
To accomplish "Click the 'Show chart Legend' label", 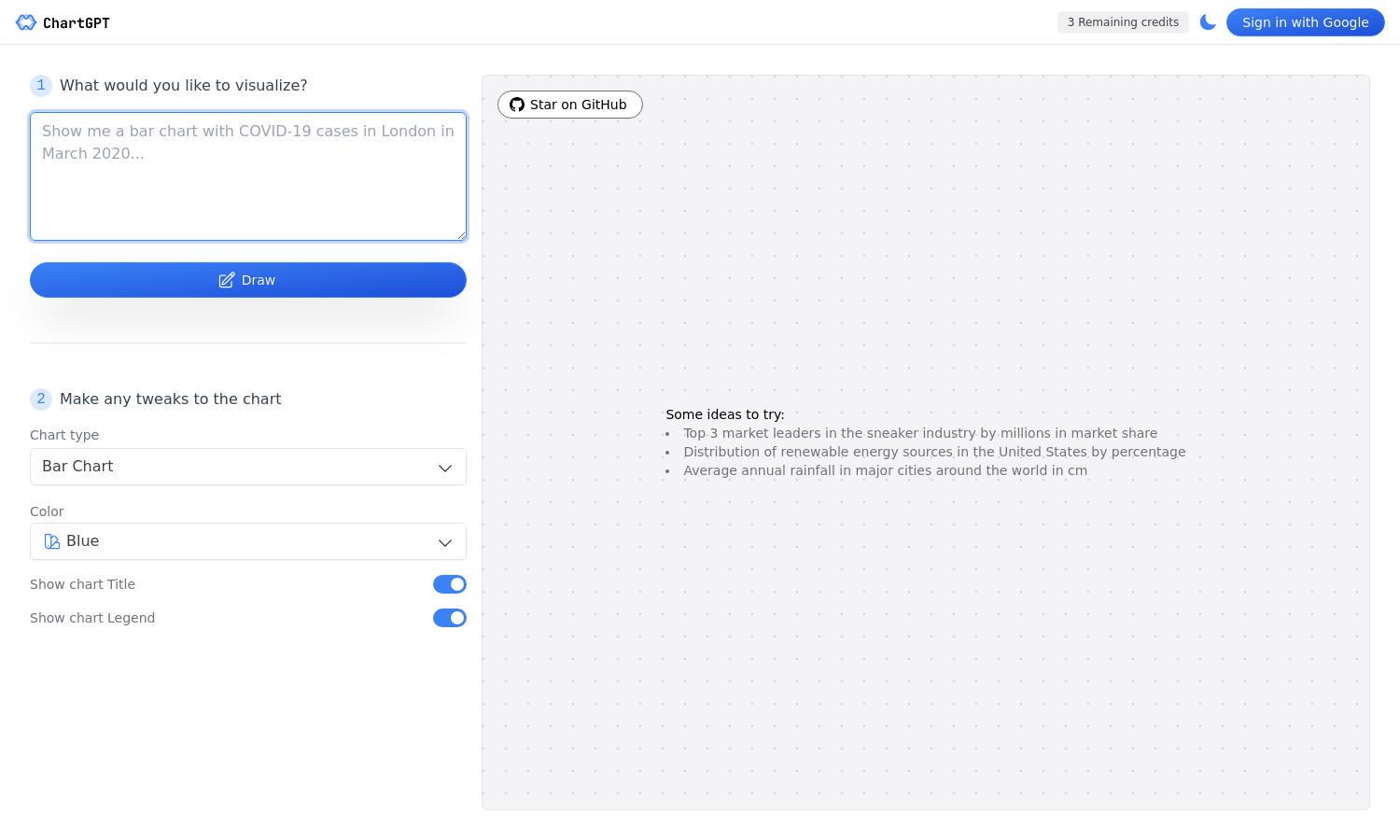I will pyautogui.click(x=92, y=618).
